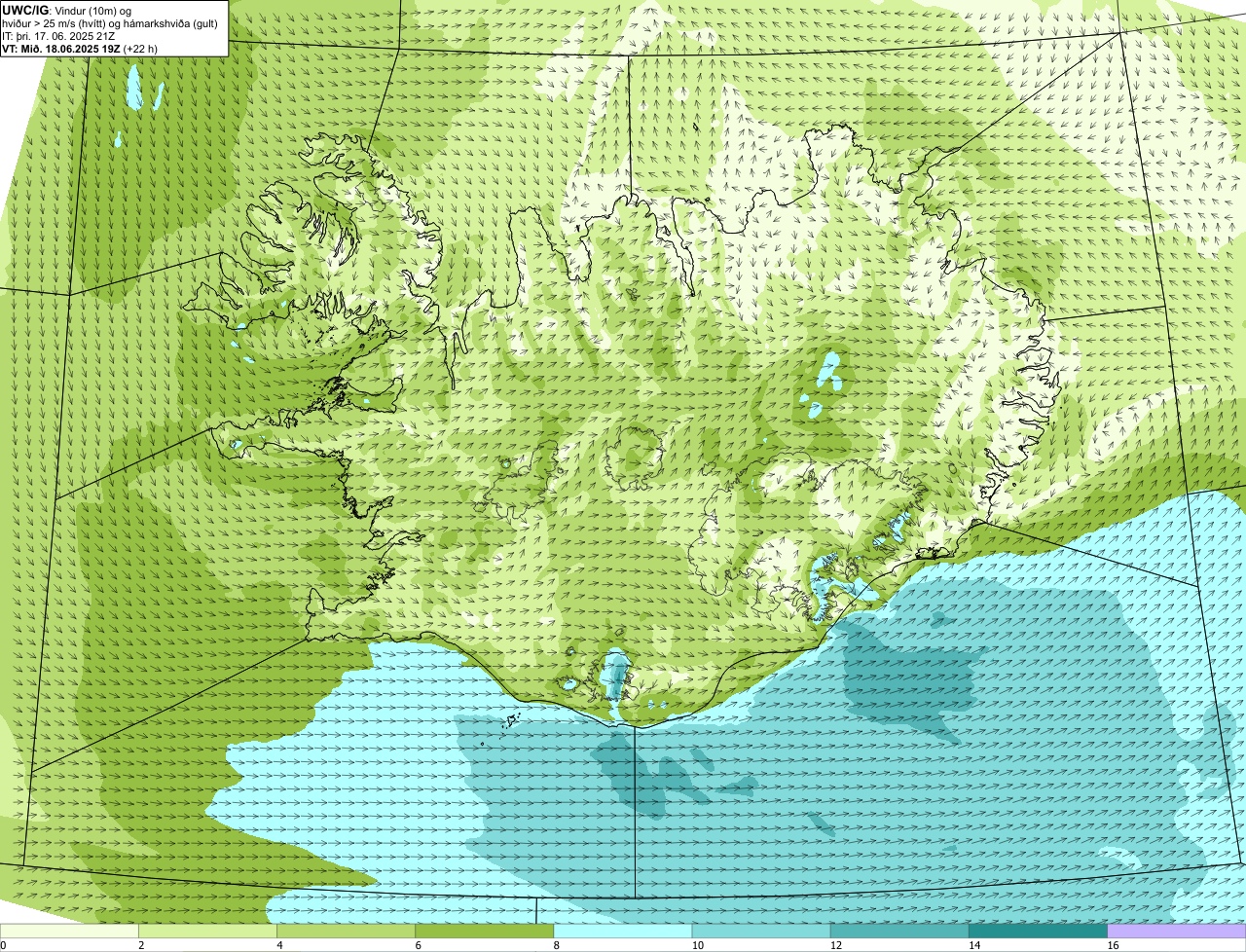This screenshot has height=952, width=1246.
Task: Click the "14" legend scale label
Action: [x=973, y=945]
